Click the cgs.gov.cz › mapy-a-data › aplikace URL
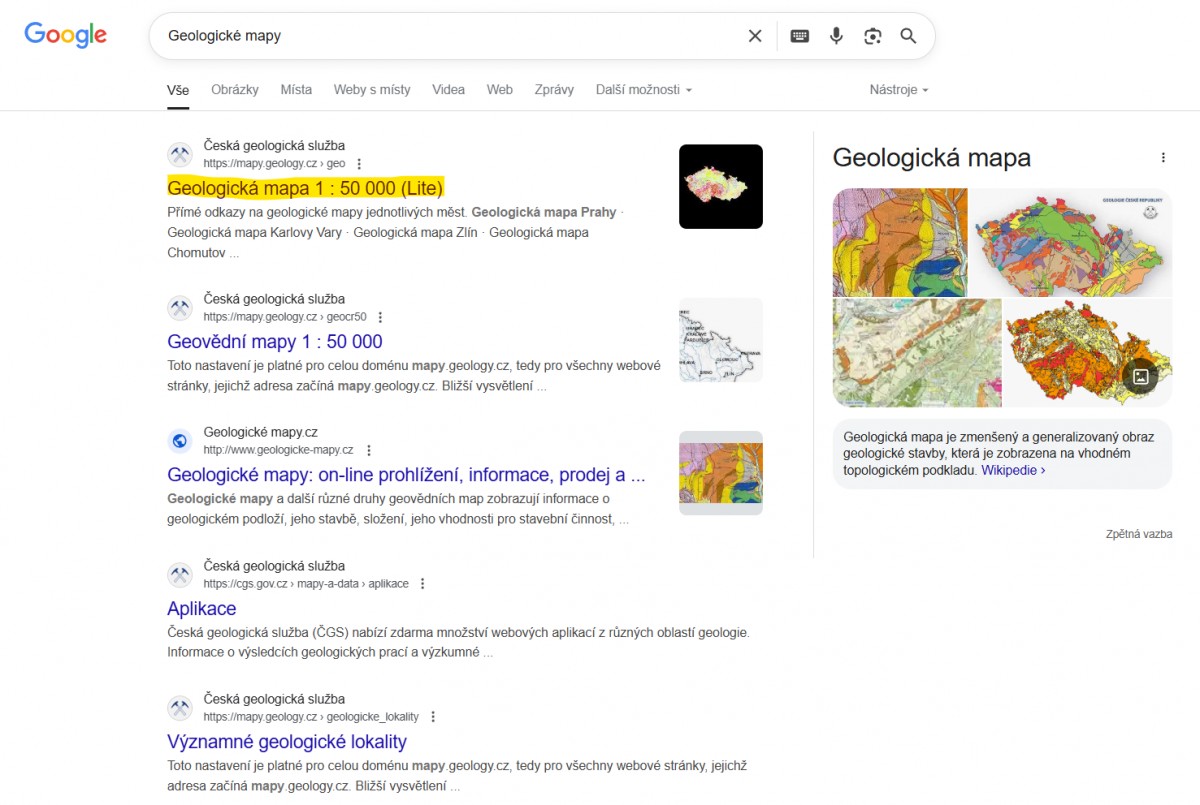This screenshot has height=805, width=1200. (x=306, y=584)
